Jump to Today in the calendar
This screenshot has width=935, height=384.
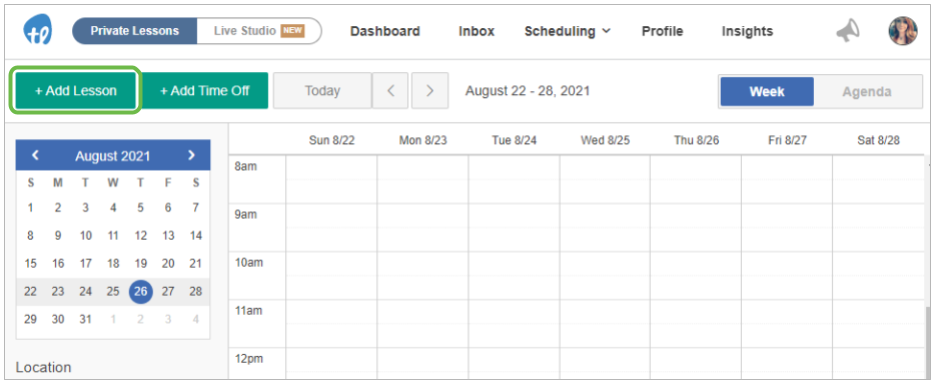[323, 91]
